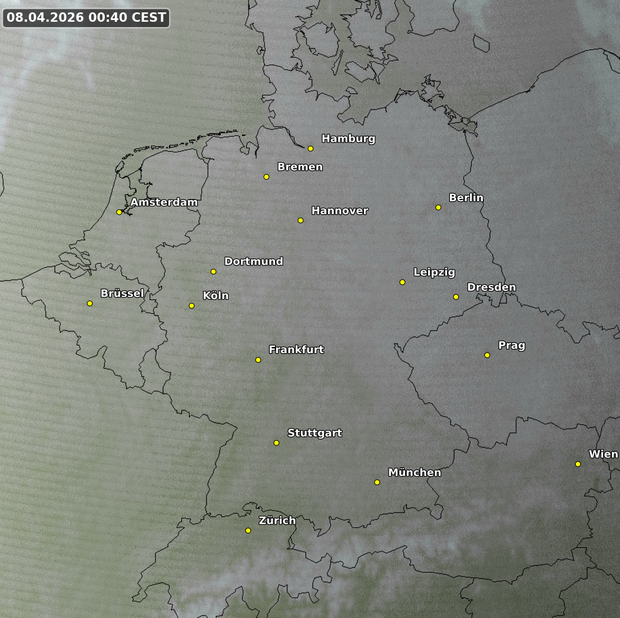Select the yellow dot marking Berlin
Viewport: 620px width, 618px height.
(438, 207)
